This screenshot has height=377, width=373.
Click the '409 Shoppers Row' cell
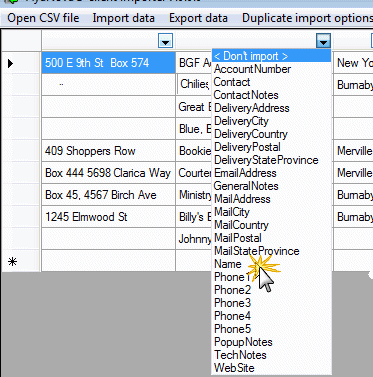(108, 151)
